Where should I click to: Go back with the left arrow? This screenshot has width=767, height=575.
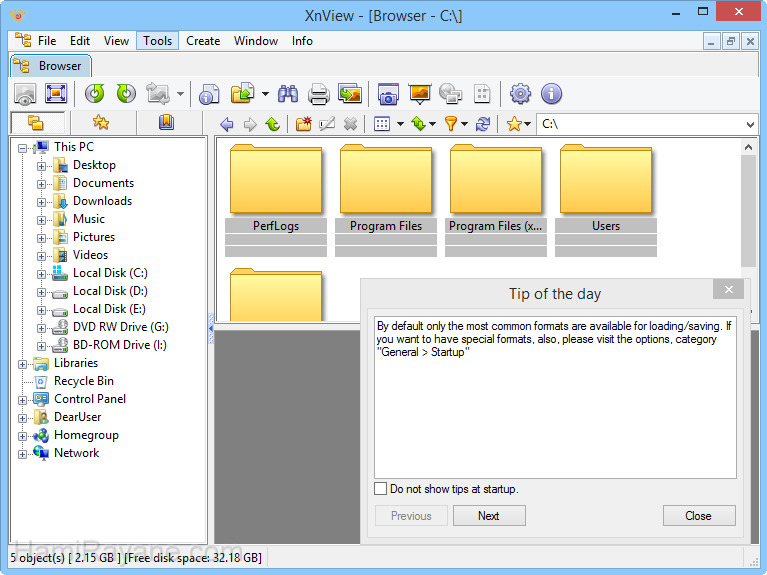[x=226, y=124]
